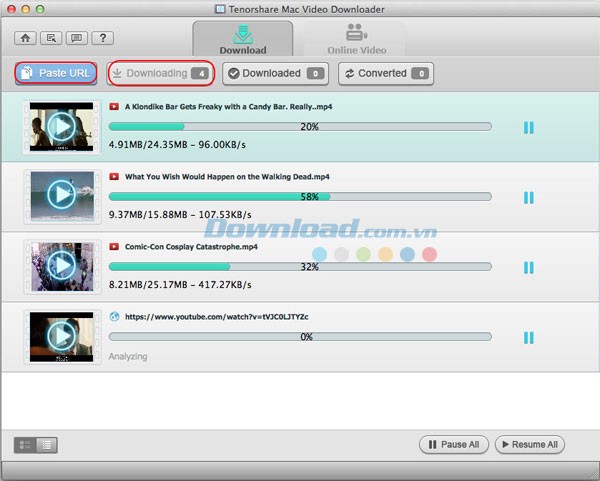Switch to thumbnail list view
Viewport: 600px width, 481px height.
click(25, 445)
